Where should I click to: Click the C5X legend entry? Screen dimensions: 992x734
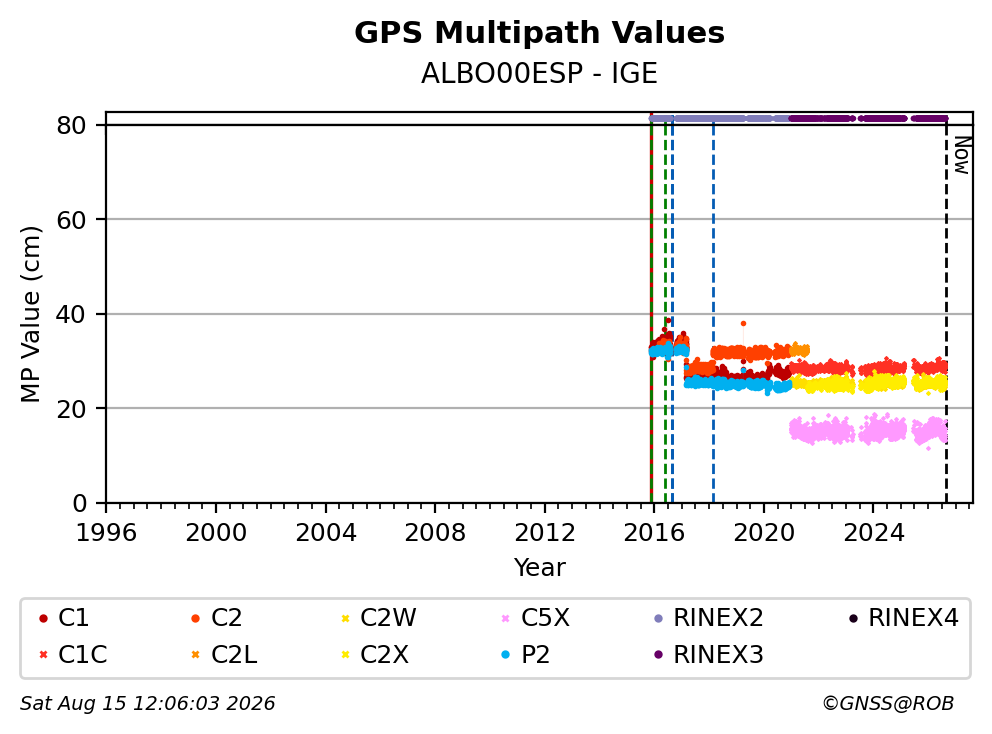click(535, 618)
